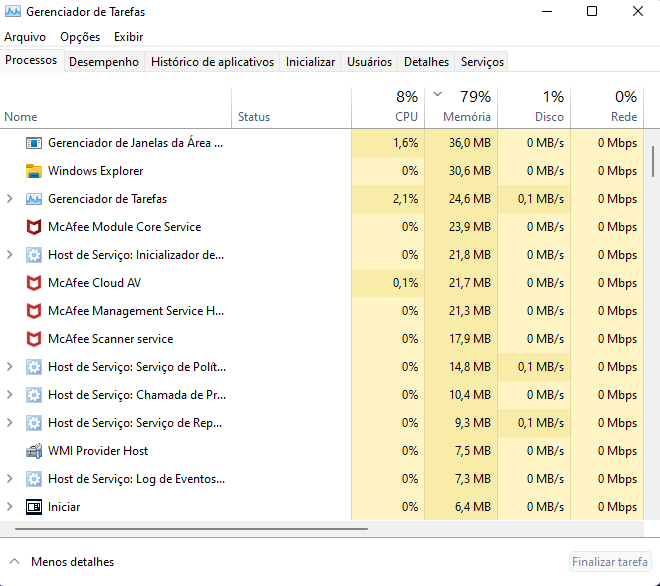Click the Serviço de Rep... gear icon

[34, 423]
